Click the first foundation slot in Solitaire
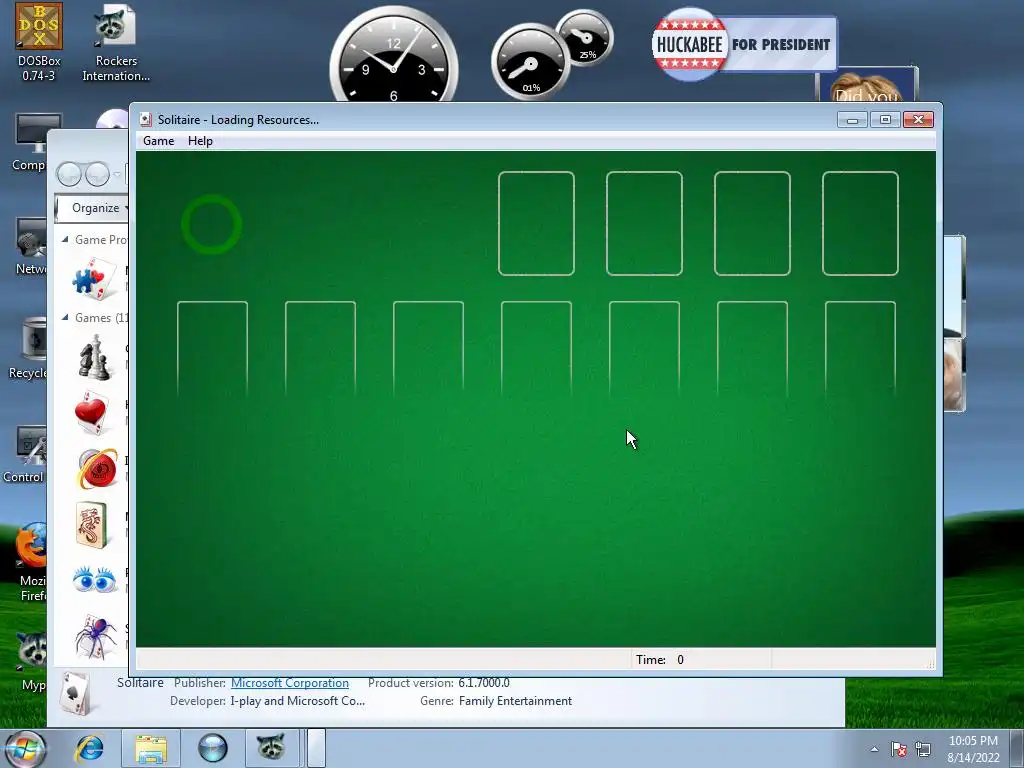The image size is (1024, 768). pyautogui.click(x=536, y=223)
